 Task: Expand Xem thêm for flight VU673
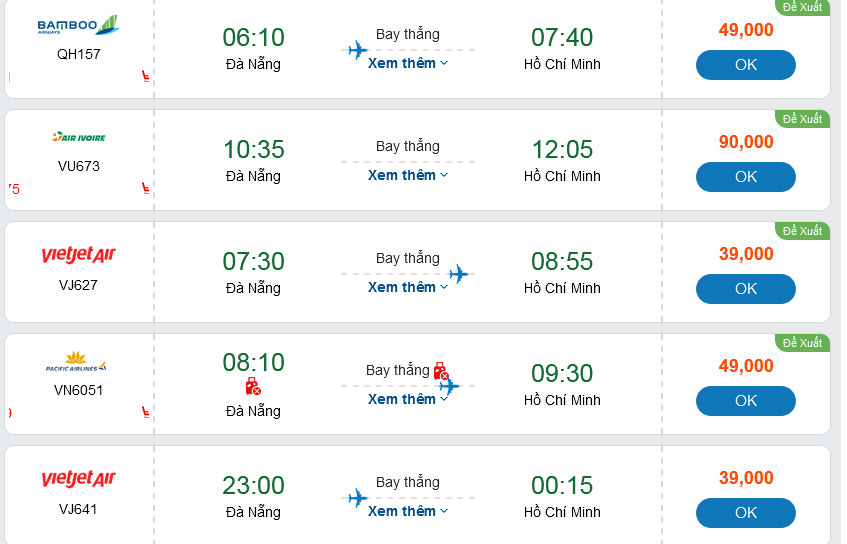coord(408,175)
